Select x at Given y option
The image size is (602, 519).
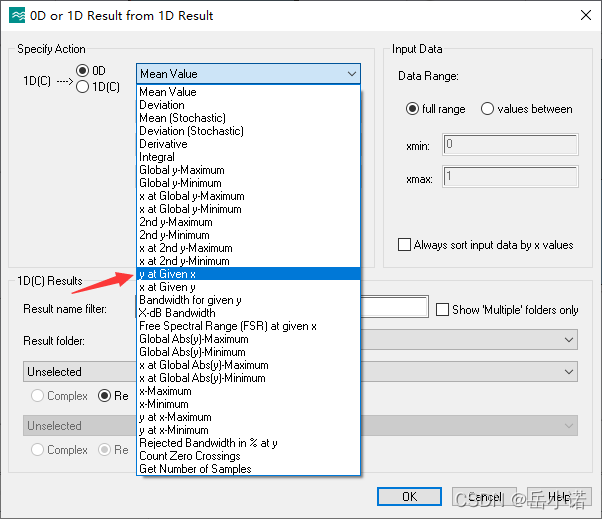pyautogui.click(x=248, y=287)
